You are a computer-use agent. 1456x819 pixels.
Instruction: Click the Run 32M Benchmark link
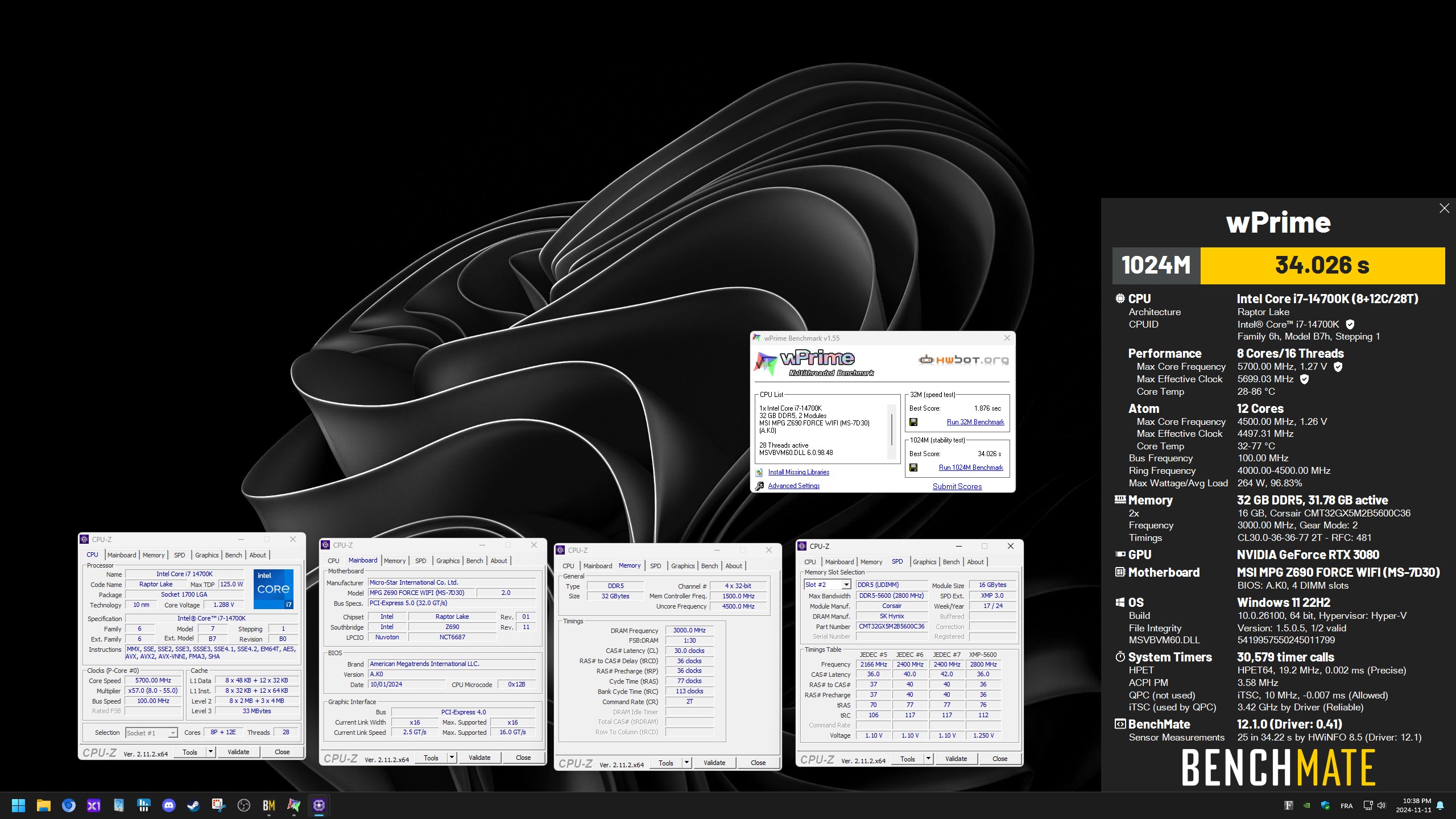point(975,422)
